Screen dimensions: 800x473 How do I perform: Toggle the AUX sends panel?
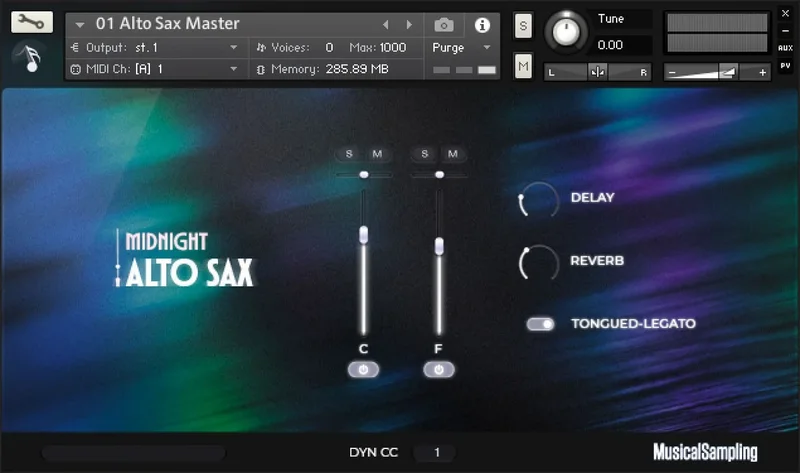(785, 48)
